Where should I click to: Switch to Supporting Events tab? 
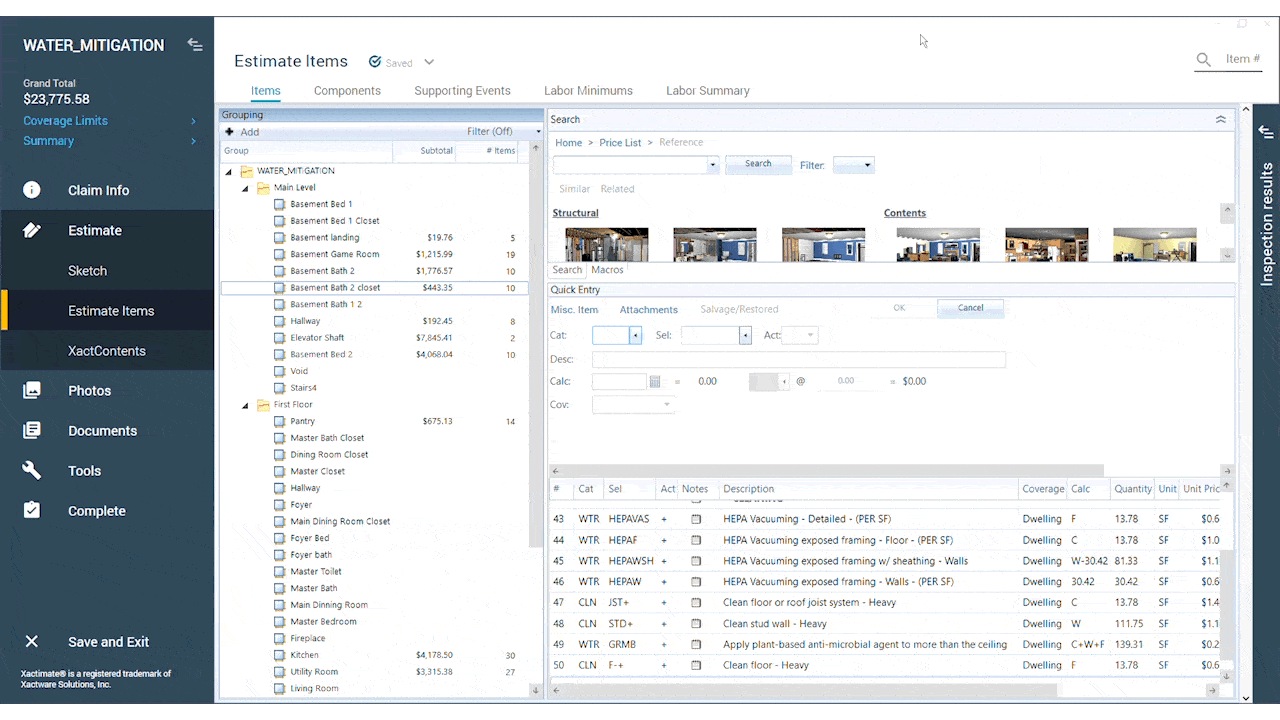(x=462, y=91)
